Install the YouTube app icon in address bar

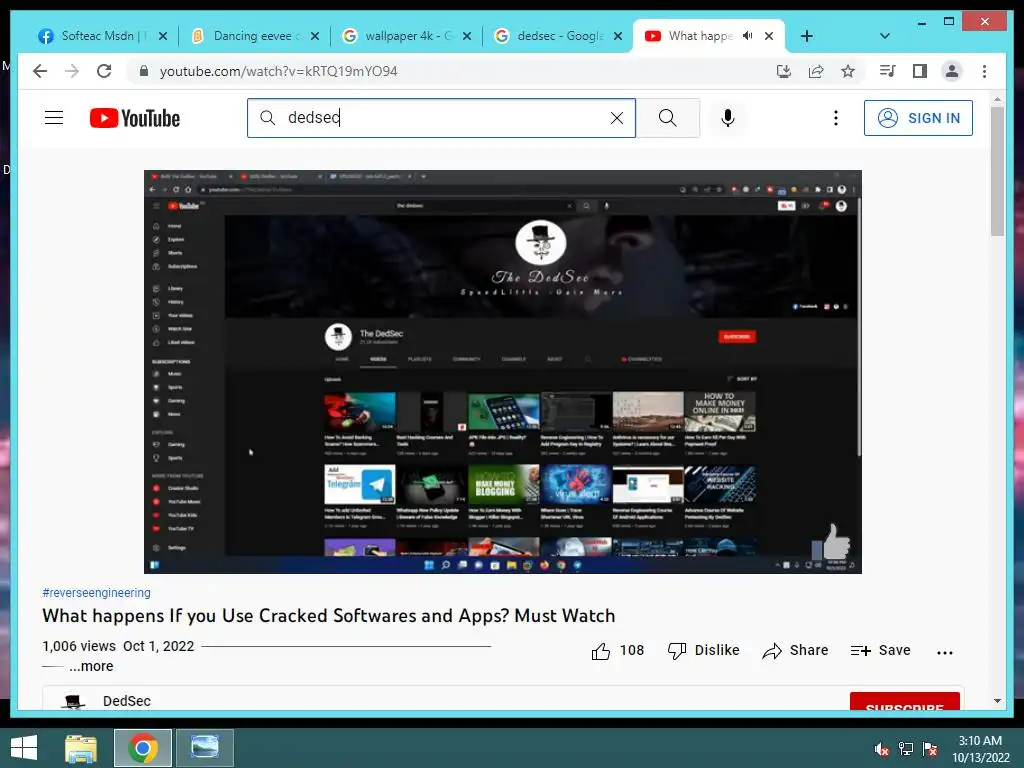[x=784, y=71]
